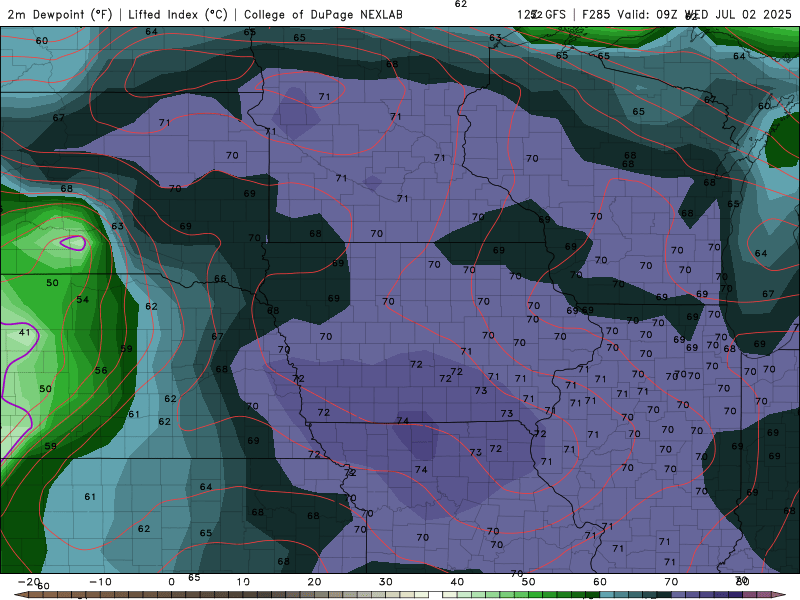Screen dimensions: 800x600
Task: Click the "30" color scale label
Action: click(x=386, y=582)
